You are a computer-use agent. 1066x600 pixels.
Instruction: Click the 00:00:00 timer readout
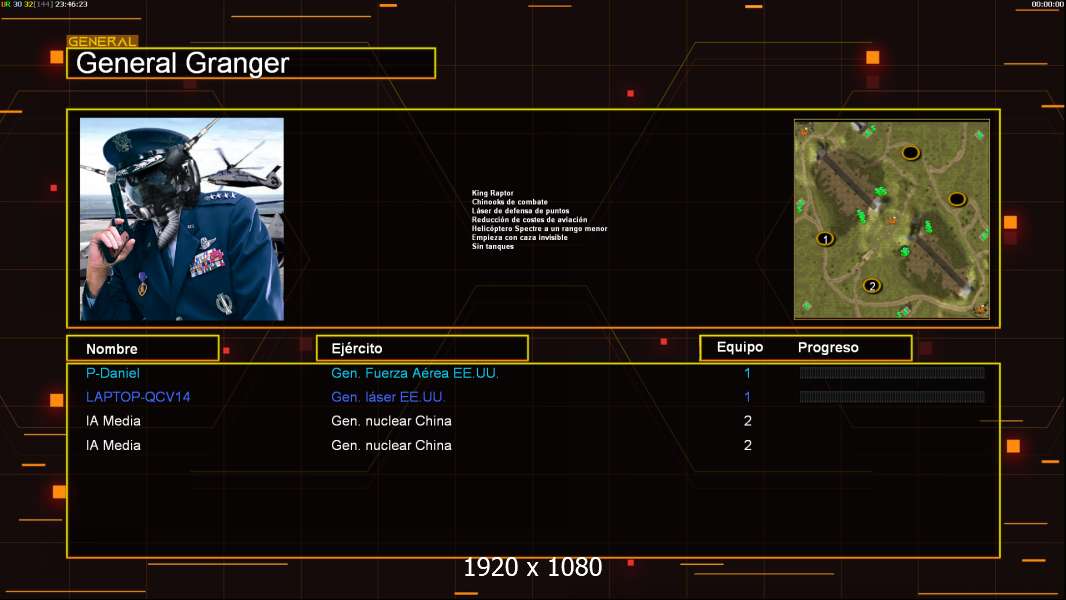point(1048,4)
